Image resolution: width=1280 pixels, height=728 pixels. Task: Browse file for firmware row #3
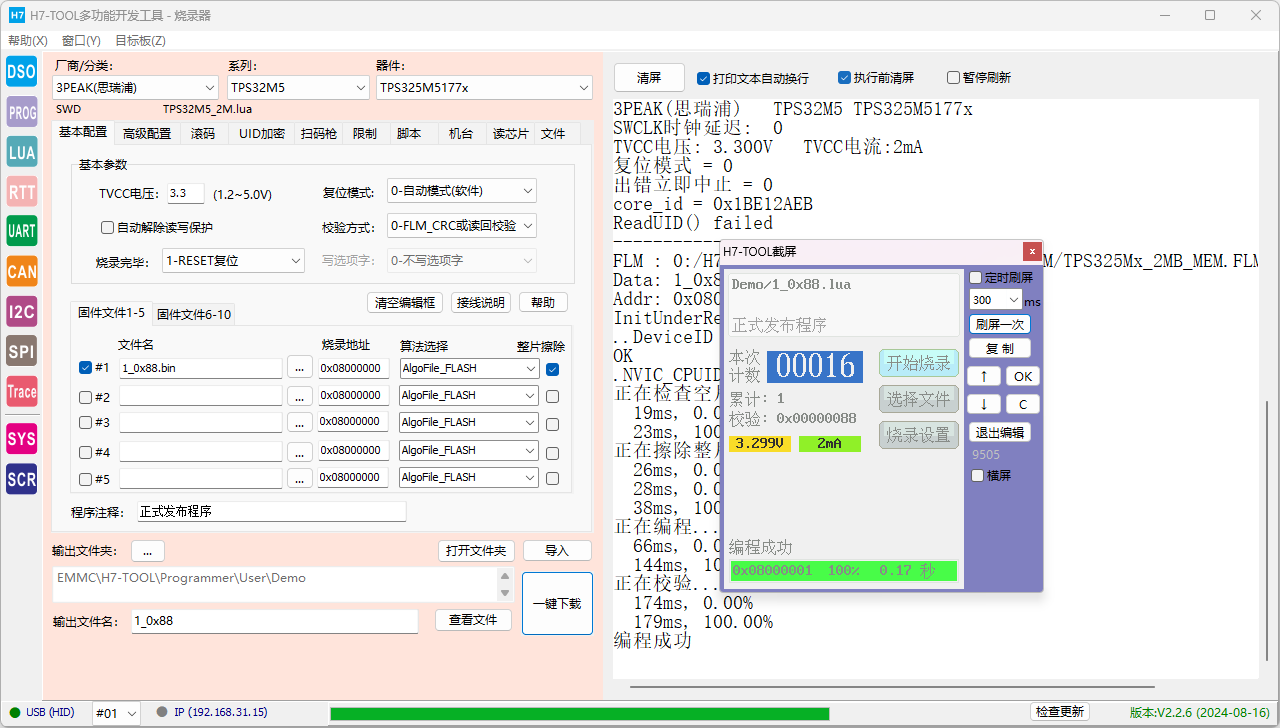click(300, 422)
